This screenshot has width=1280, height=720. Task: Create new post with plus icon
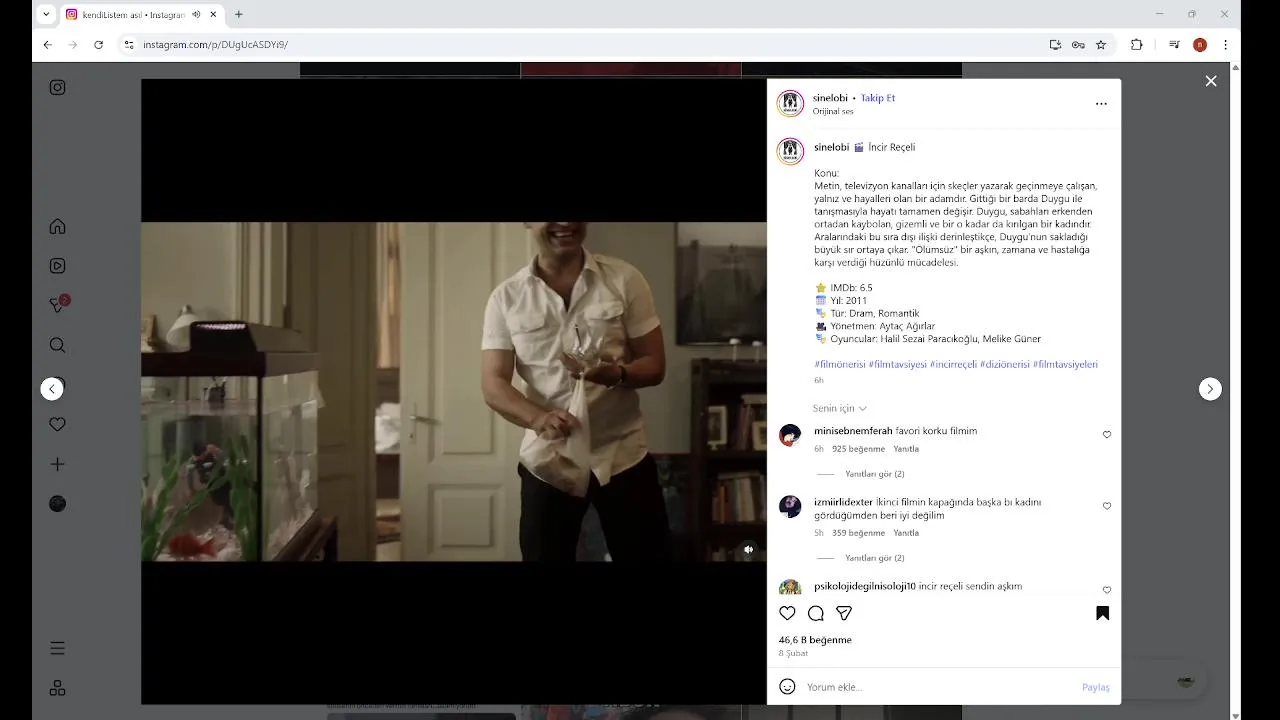click(x=57, y=464)
